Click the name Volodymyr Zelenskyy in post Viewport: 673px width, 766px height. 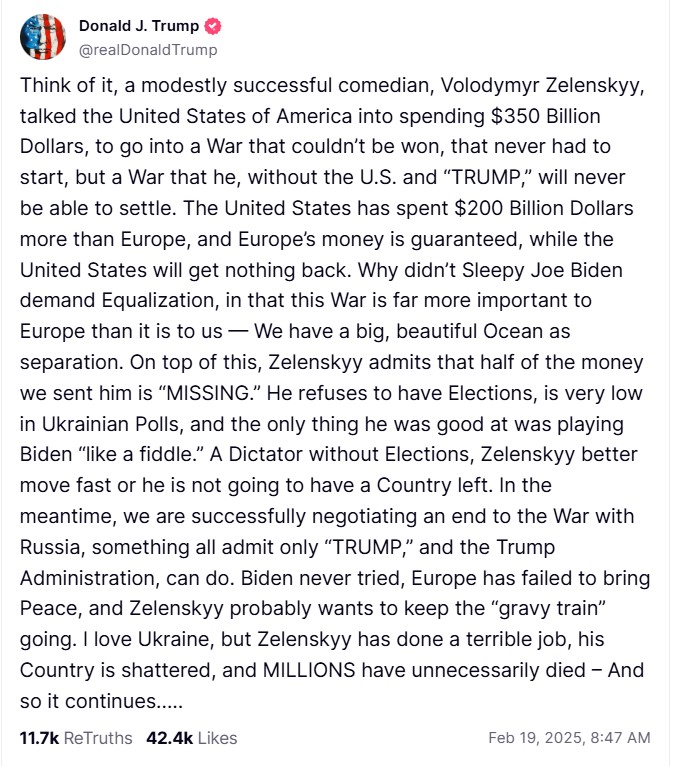pos(540,85)
